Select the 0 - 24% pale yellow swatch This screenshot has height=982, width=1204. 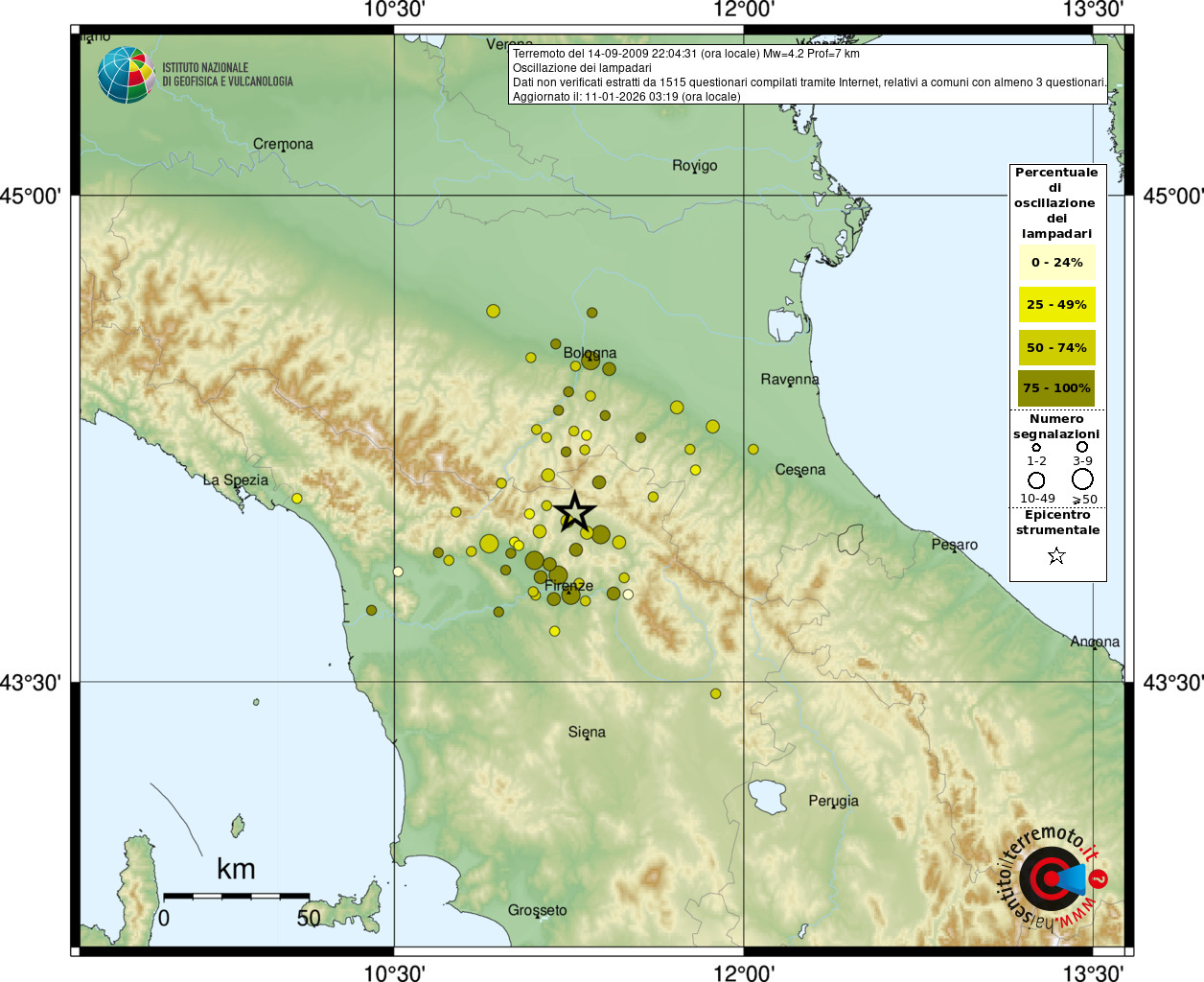click(1056, 262)
